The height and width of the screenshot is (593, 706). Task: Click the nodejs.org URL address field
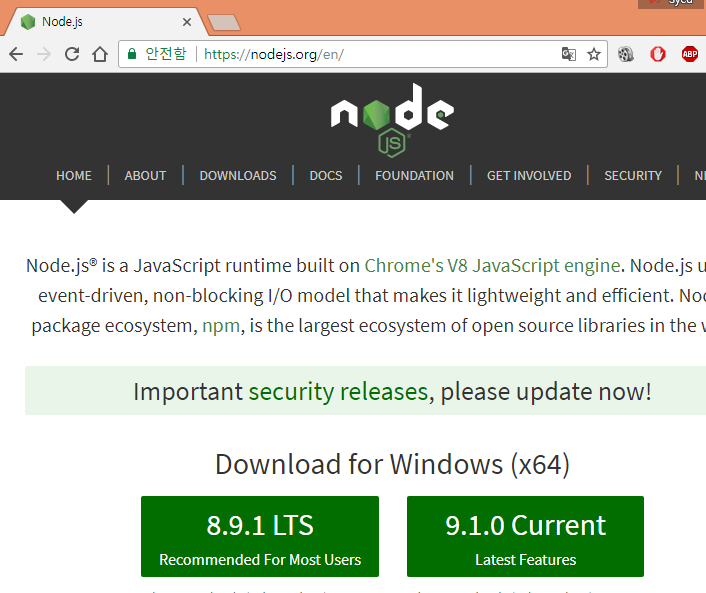[378, 54]
